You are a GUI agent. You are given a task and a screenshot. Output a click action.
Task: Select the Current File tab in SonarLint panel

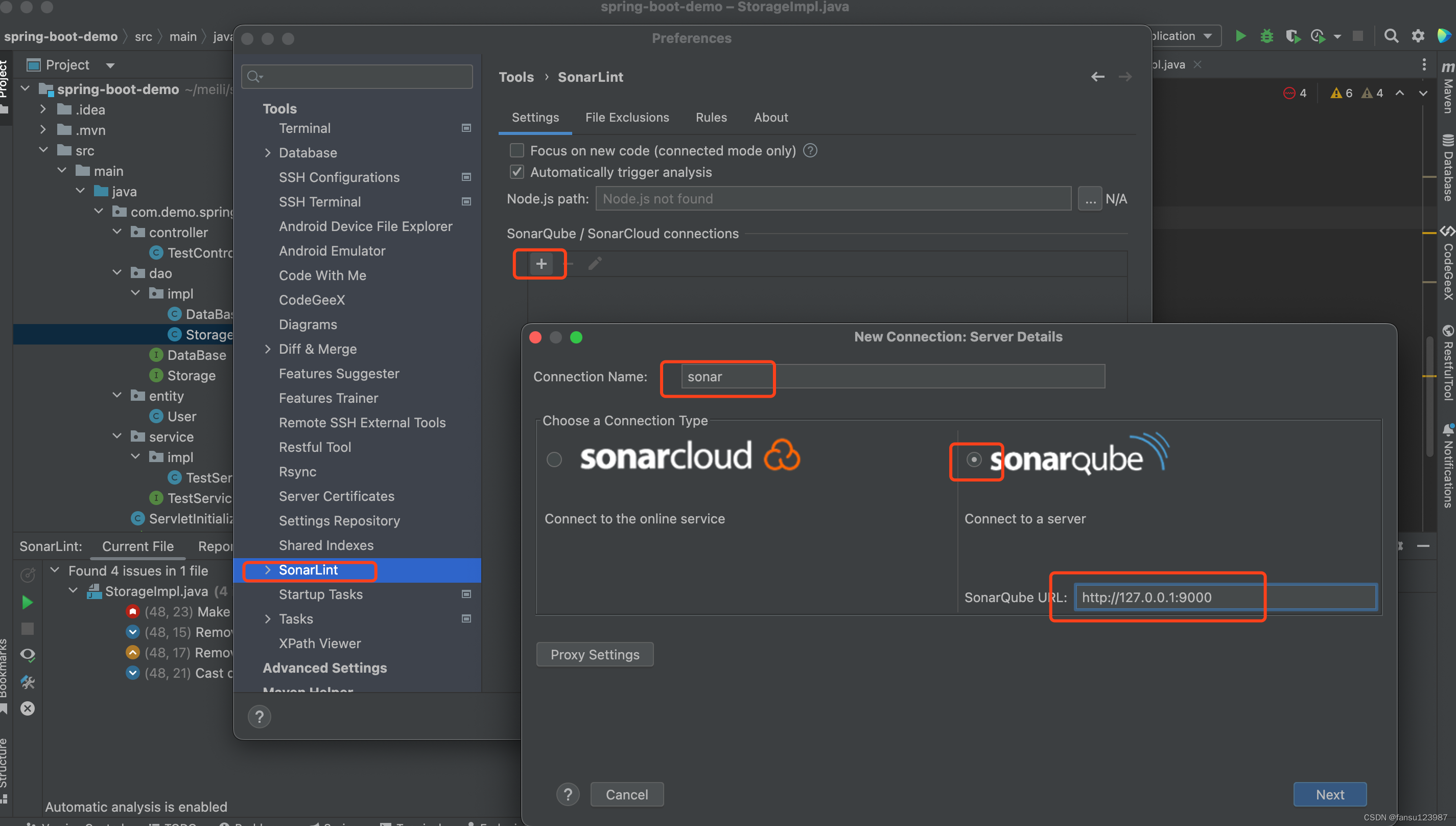[x=138, y=546]
